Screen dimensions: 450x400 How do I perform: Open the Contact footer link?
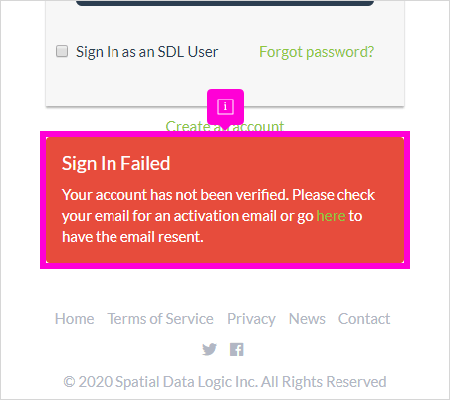click(x=364, y=319)
